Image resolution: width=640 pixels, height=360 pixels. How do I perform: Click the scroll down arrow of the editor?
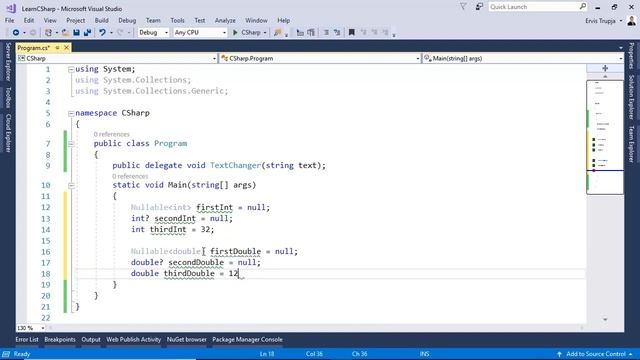(x=605, y=319)
